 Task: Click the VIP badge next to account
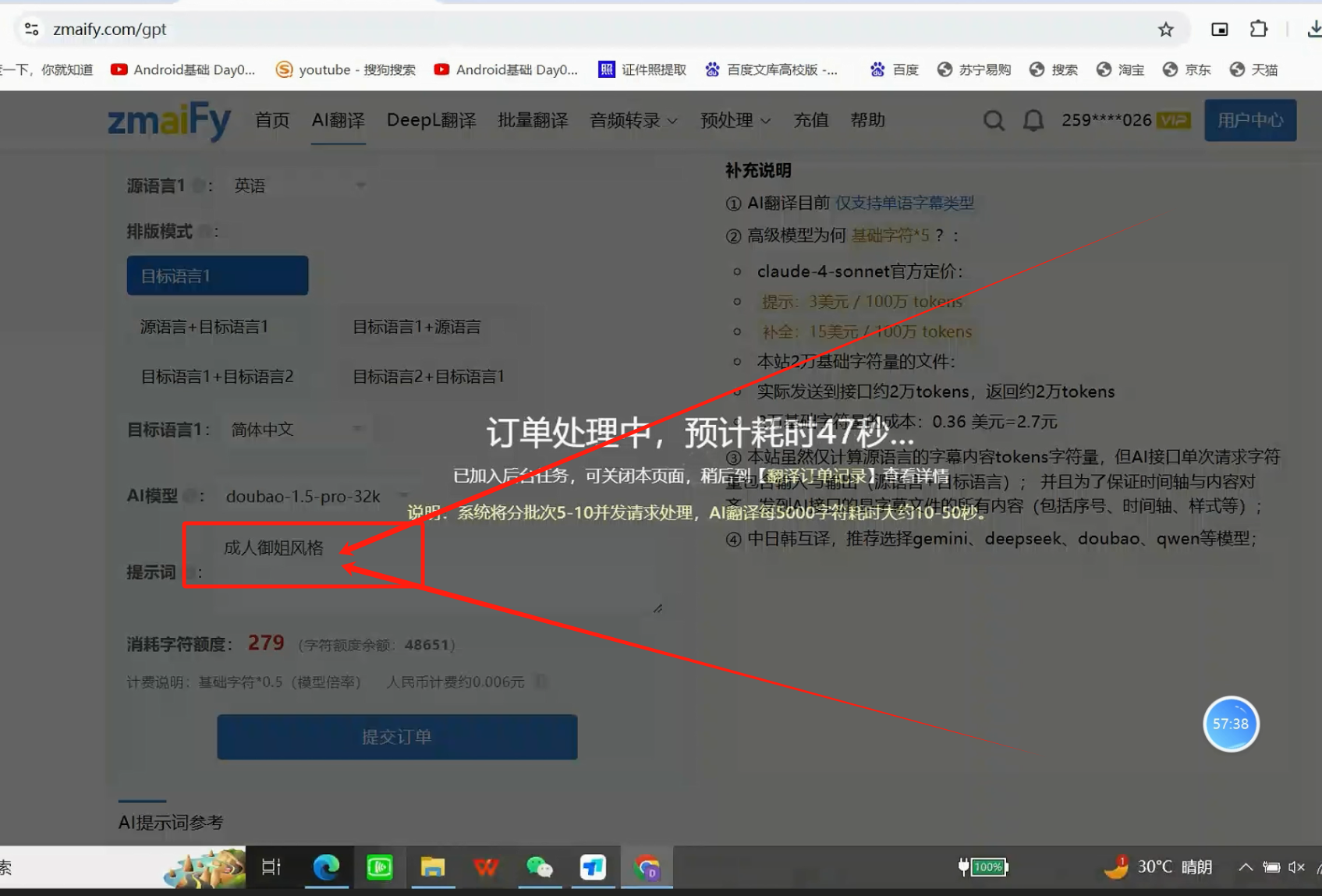click(x=1174, y=120)
